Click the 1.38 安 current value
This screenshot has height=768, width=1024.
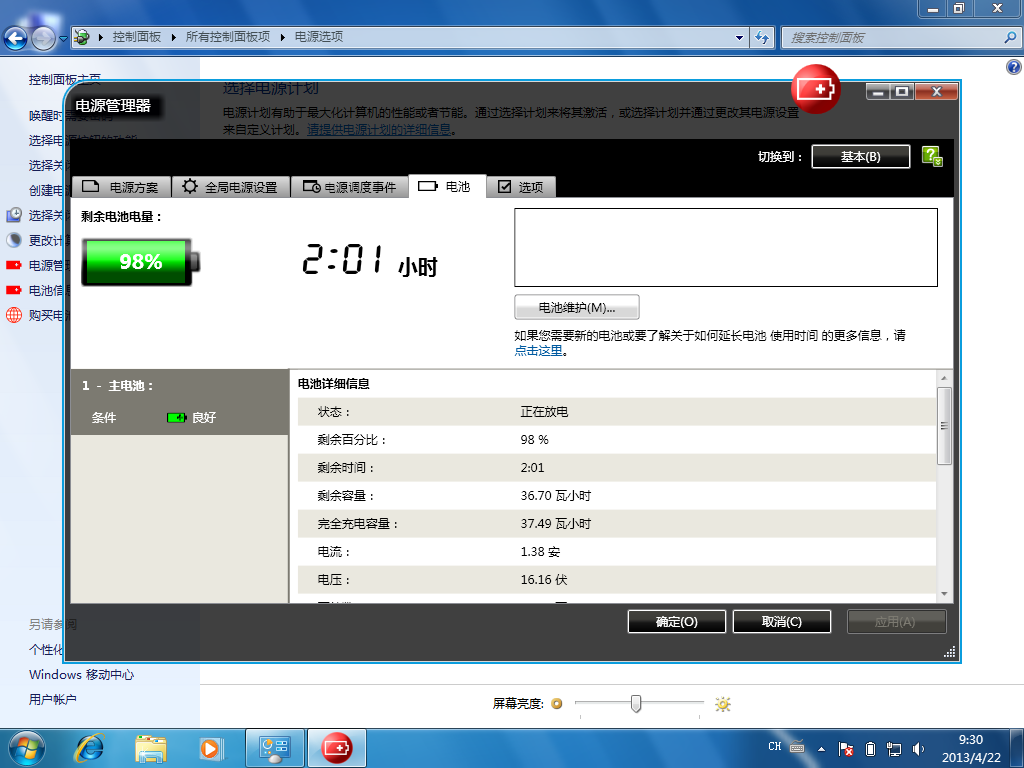pyautogui.click(x=540, y=552)
